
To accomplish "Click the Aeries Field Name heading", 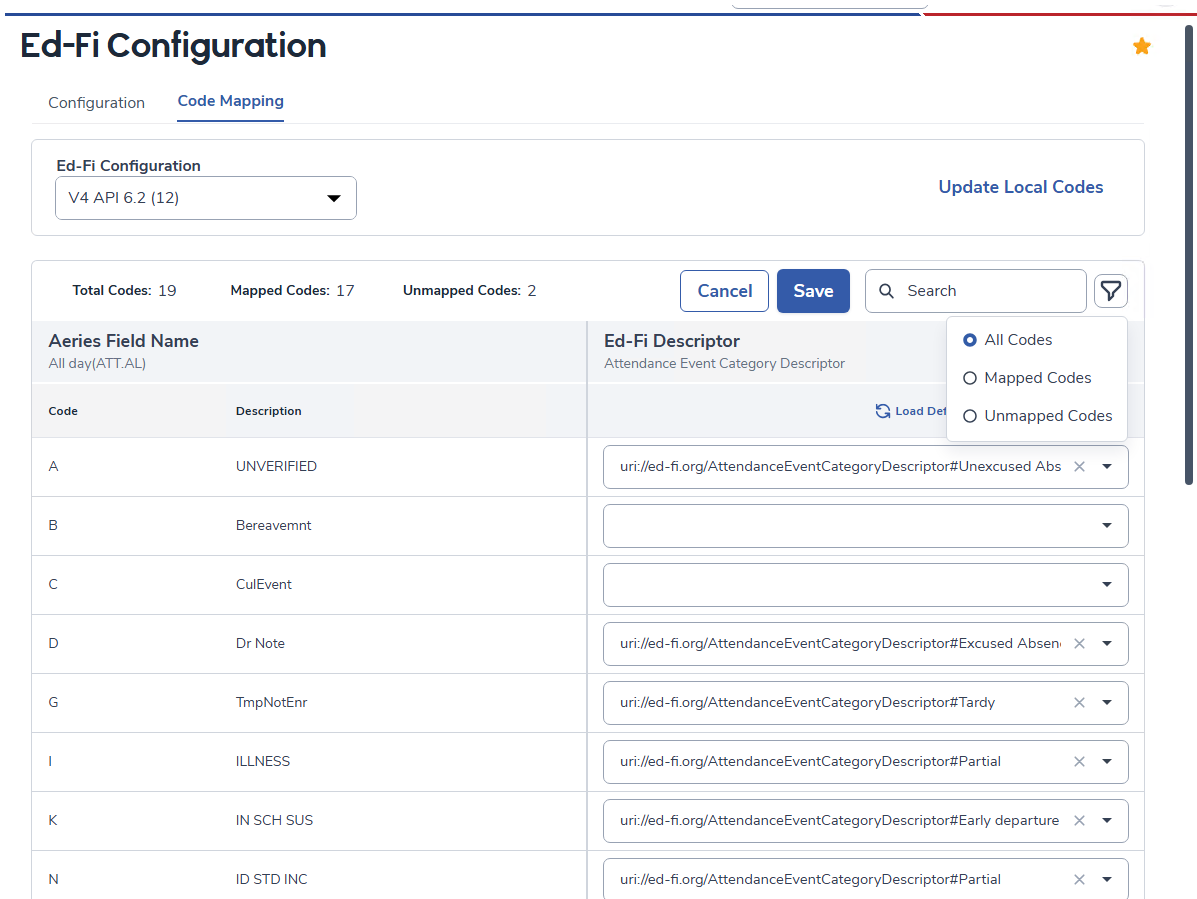I will (124, 341).
